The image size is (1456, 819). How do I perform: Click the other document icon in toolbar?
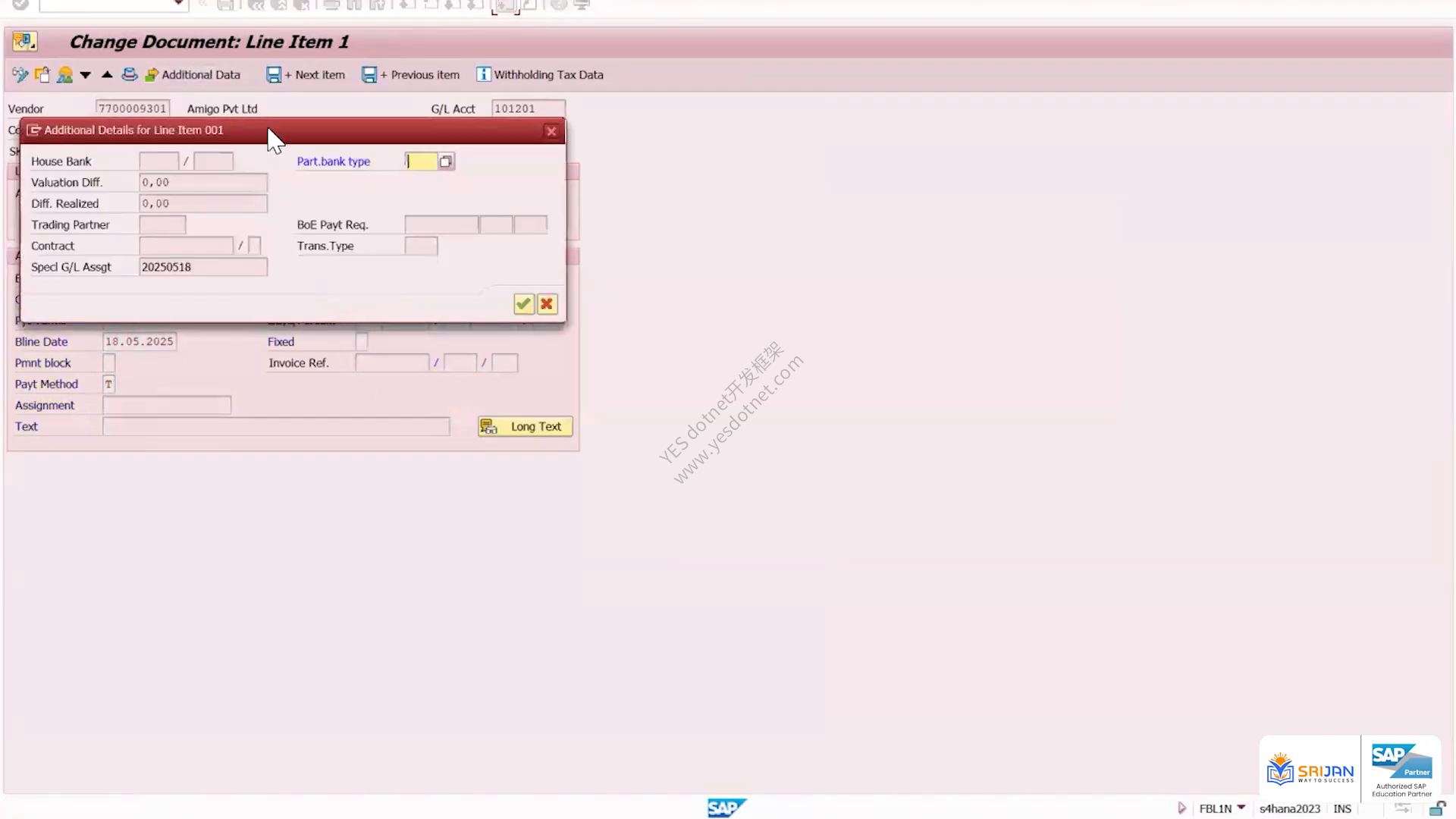click(42, 74)
